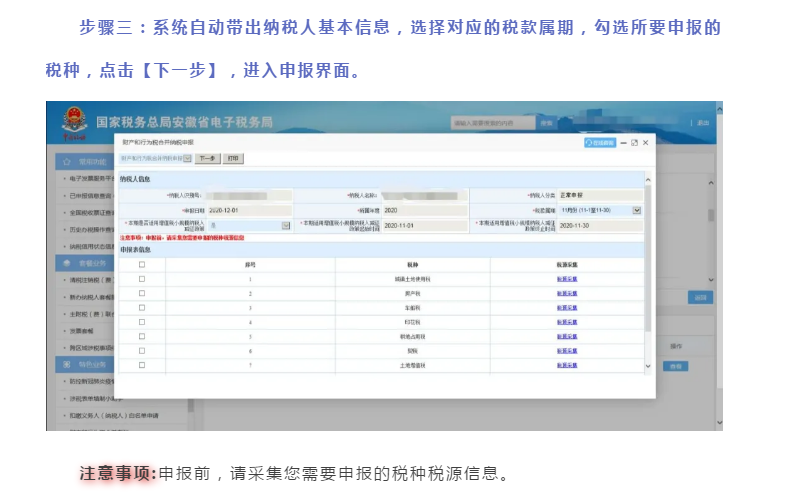Click the 常用功能 sidebar section header
Screen dimensions: 795x497
pyautogui.click(x=85, y=162)
